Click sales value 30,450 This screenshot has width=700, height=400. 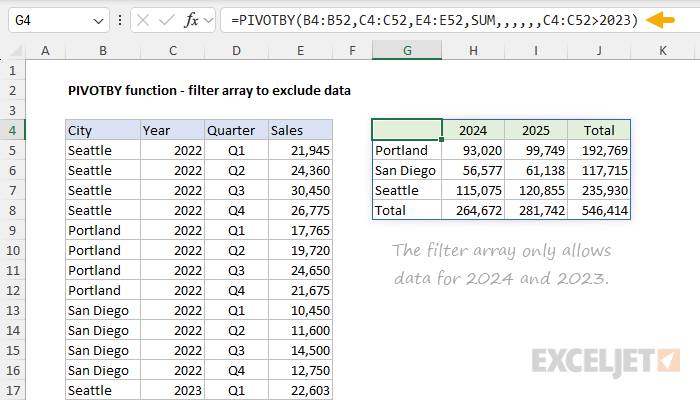click(x=300, y=191)
